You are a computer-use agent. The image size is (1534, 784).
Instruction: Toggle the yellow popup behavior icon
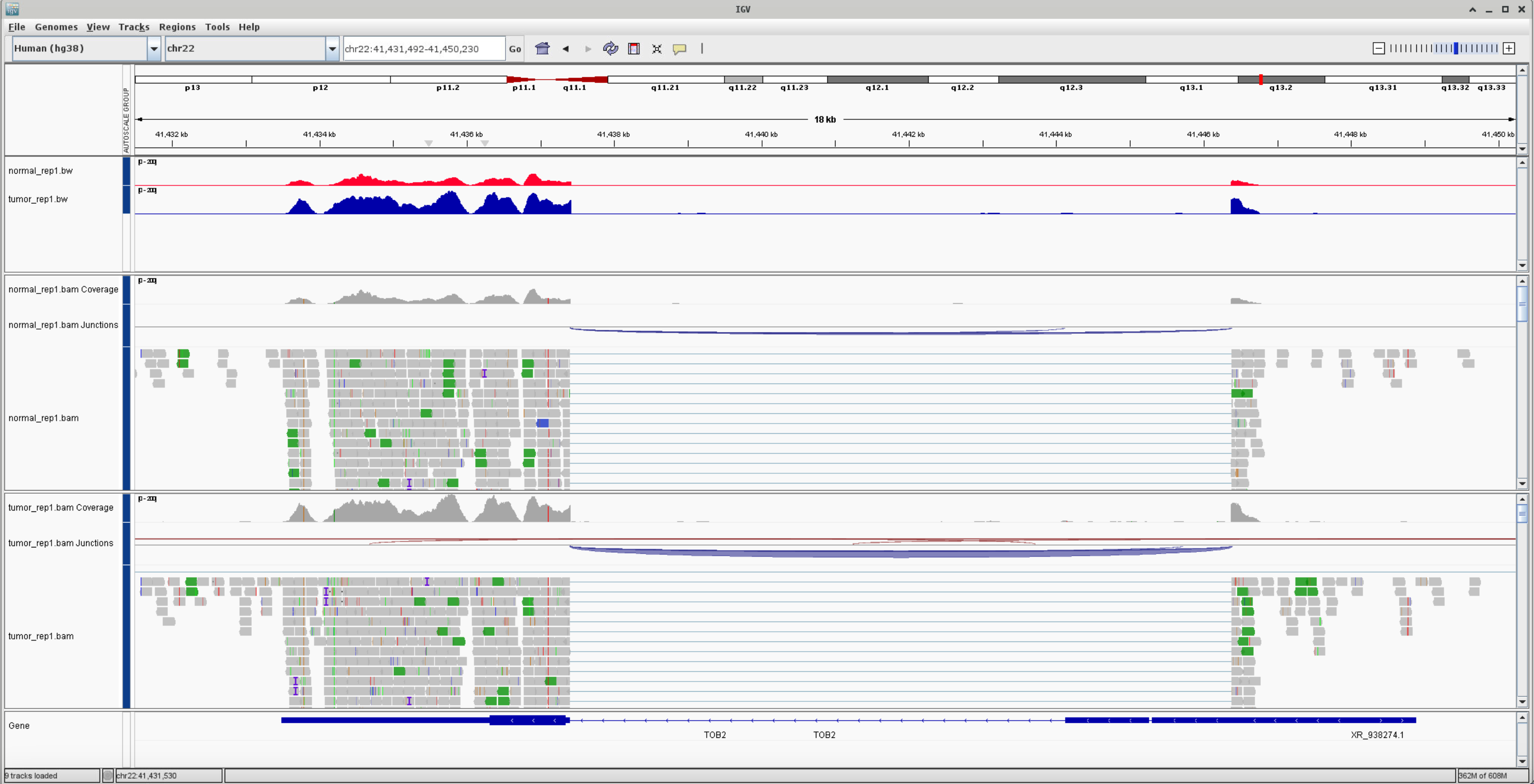[x=680, y=49]
